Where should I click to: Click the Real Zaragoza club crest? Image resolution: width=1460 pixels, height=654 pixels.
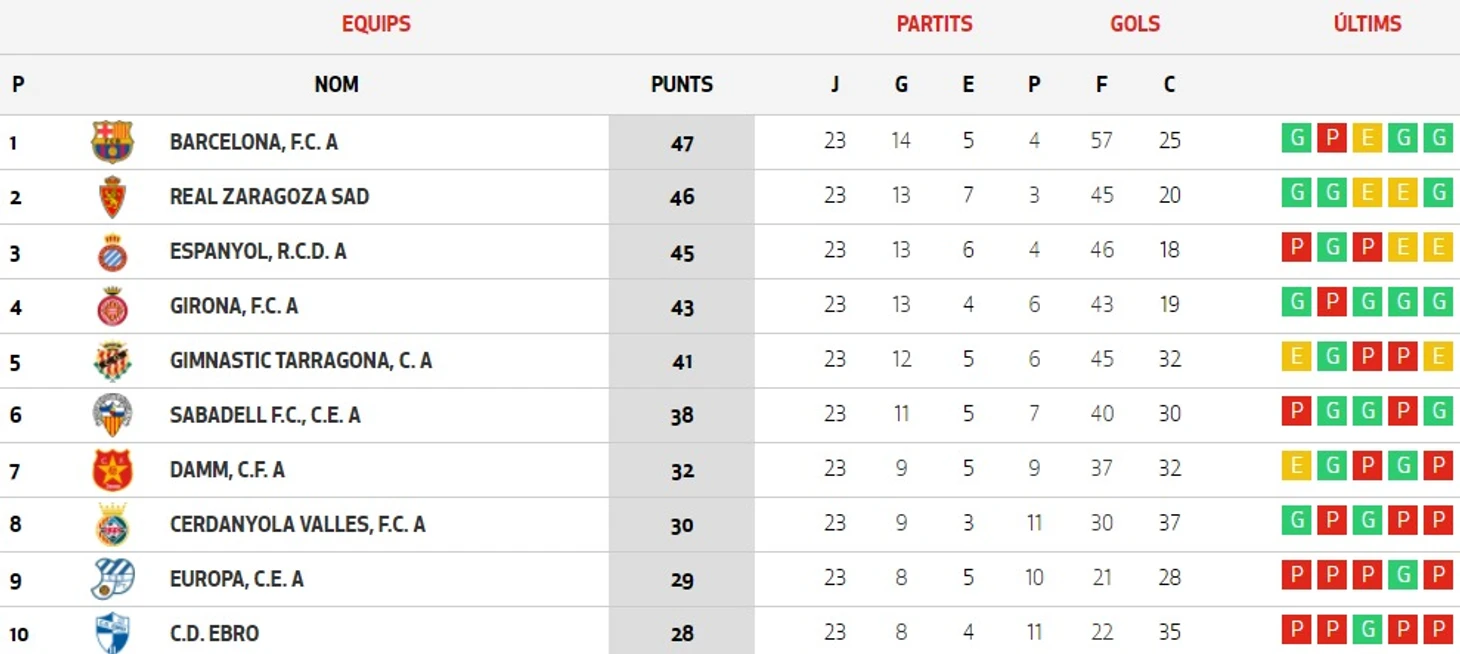pyautogui.click(x=112, y=197)
